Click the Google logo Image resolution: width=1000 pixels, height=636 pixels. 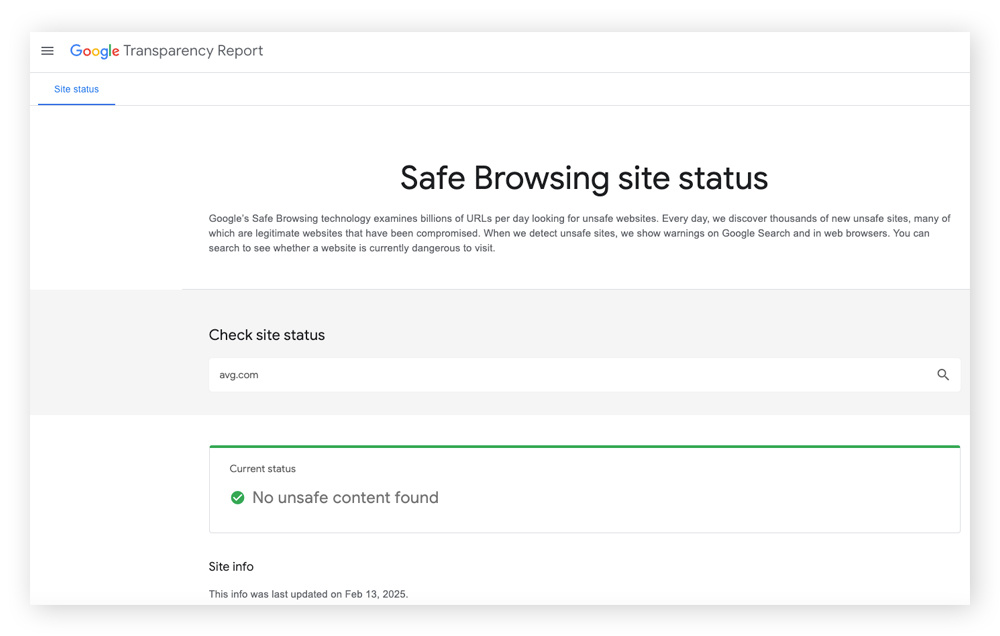pos(93,50)
